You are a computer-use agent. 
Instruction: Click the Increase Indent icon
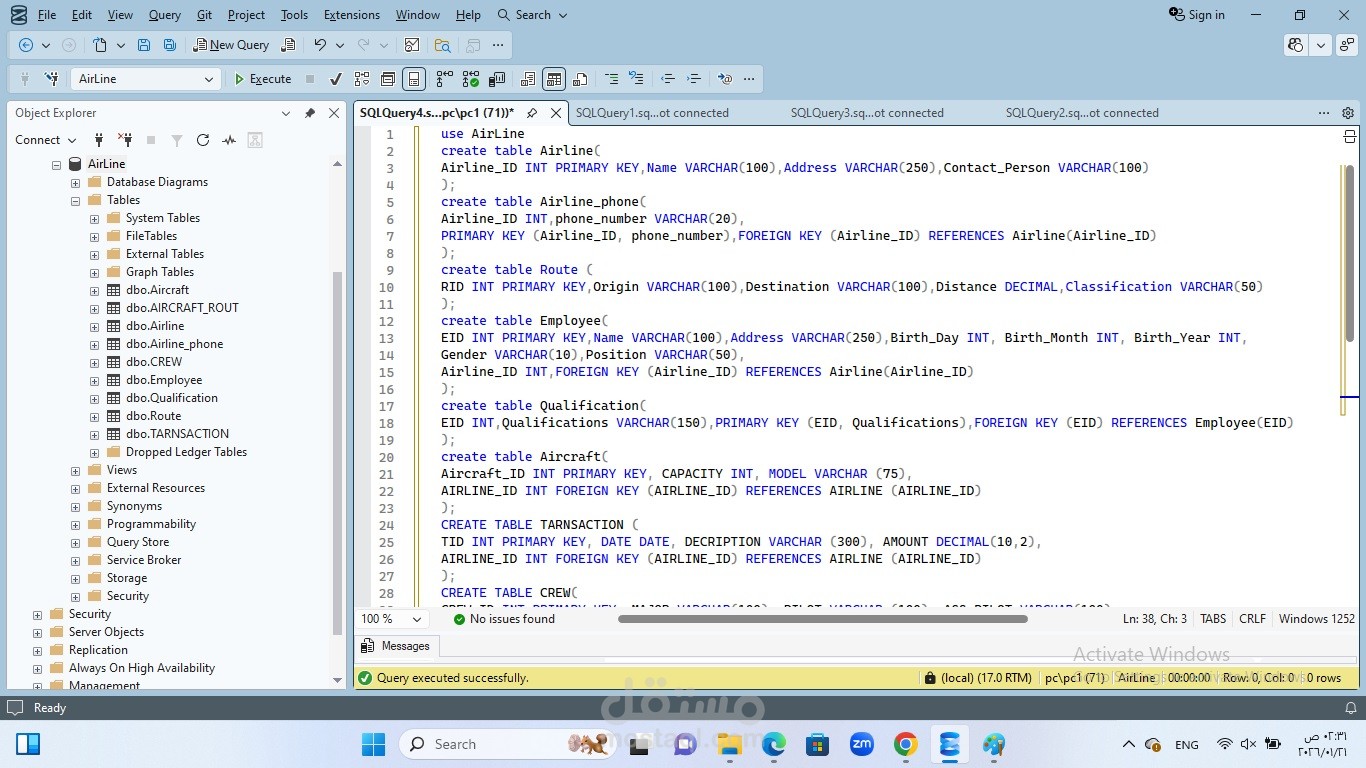coord(694,79)
